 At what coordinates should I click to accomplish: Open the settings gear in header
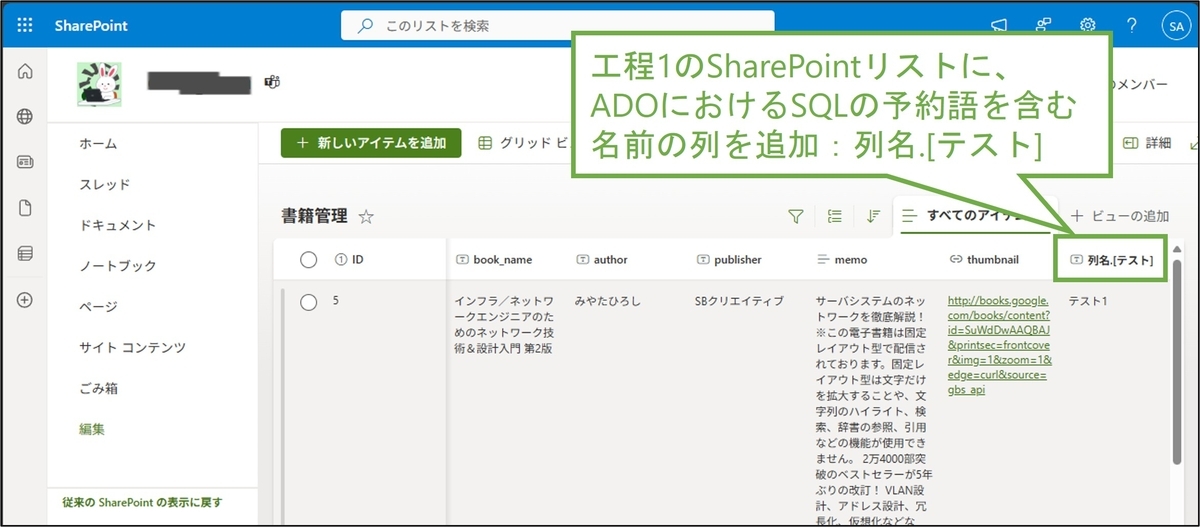coord(1088,25)
